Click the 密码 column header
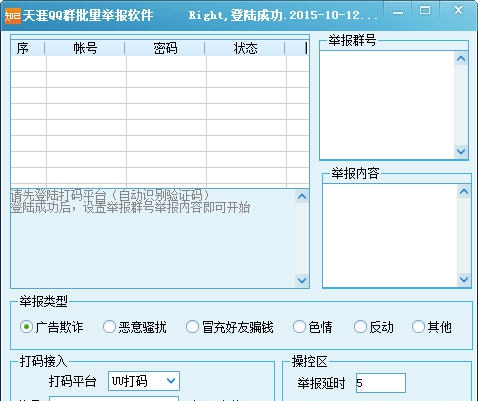Image resolution: width=478 pixels, height=401 pixels. point(165,48)
